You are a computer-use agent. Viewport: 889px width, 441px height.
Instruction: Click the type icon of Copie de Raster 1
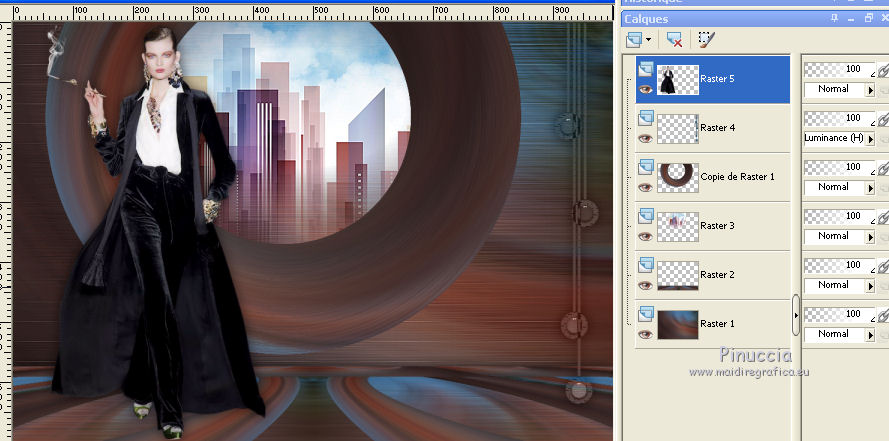(646, 167)
